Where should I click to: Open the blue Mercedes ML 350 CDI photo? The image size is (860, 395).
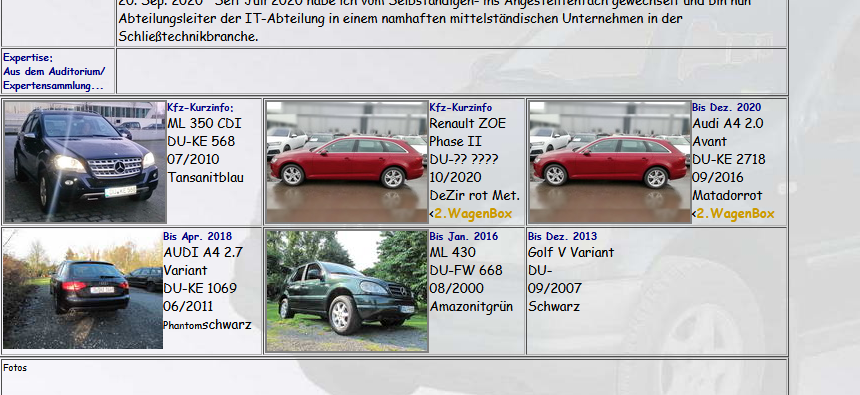85,162
